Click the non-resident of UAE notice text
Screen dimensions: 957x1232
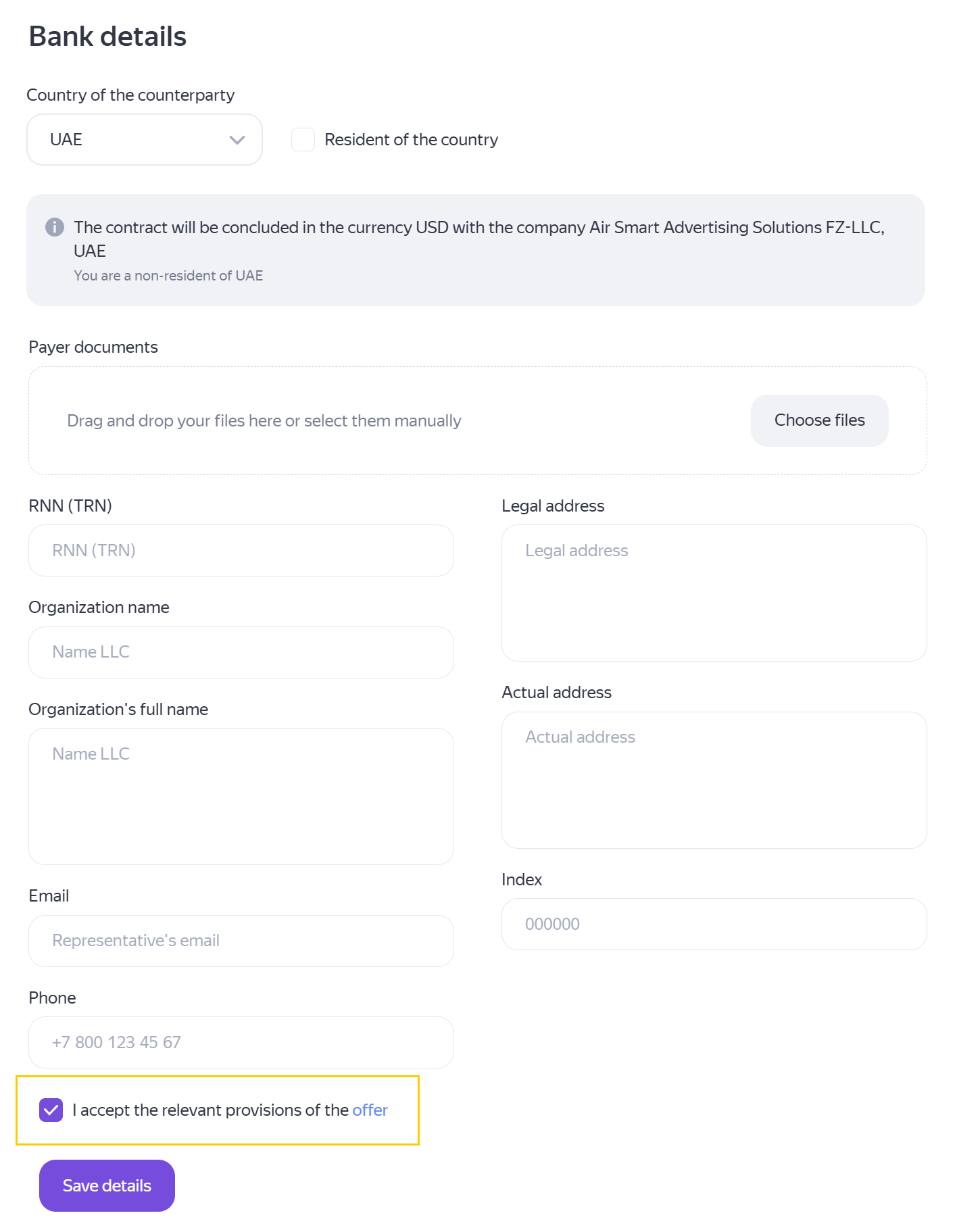click(x=168, y=276)
